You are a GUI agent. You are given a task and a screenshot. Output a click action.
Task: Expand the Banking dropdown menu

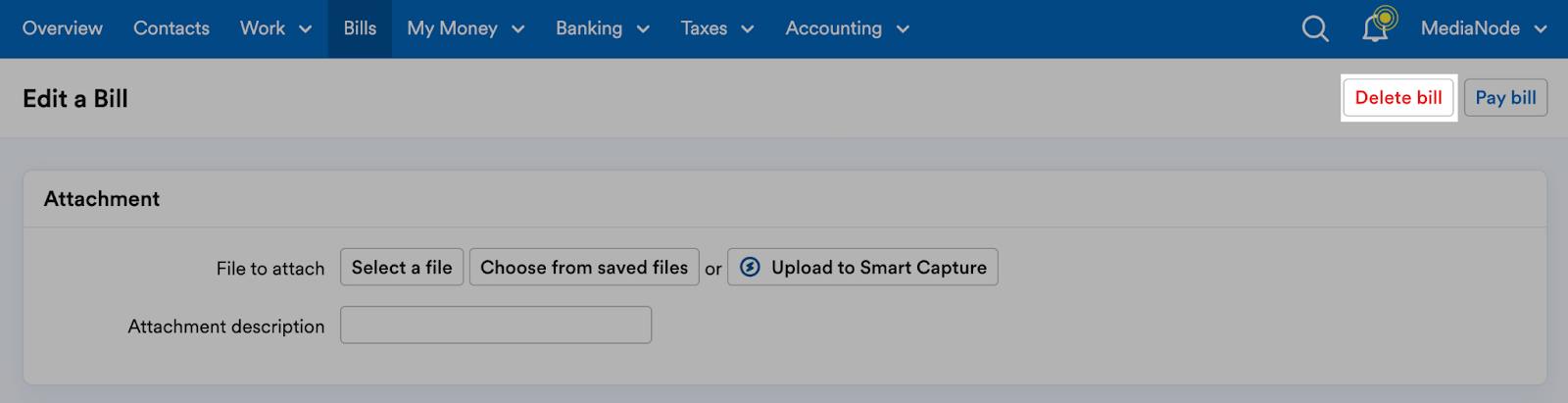603,28
